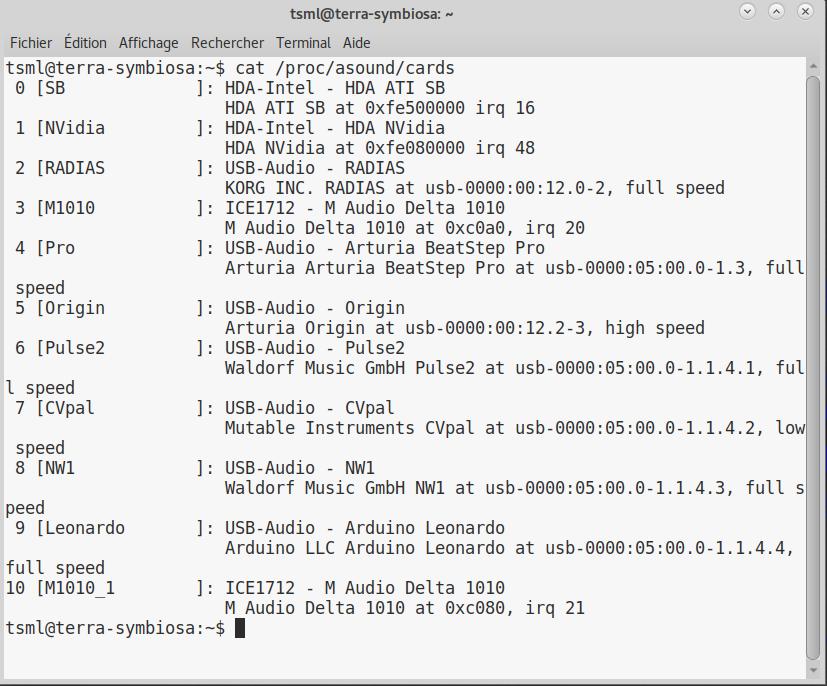Screen dimensions: 827x686
Task: Click the text Waldorf Music GmbH NW1
Action: pos(335,488)
